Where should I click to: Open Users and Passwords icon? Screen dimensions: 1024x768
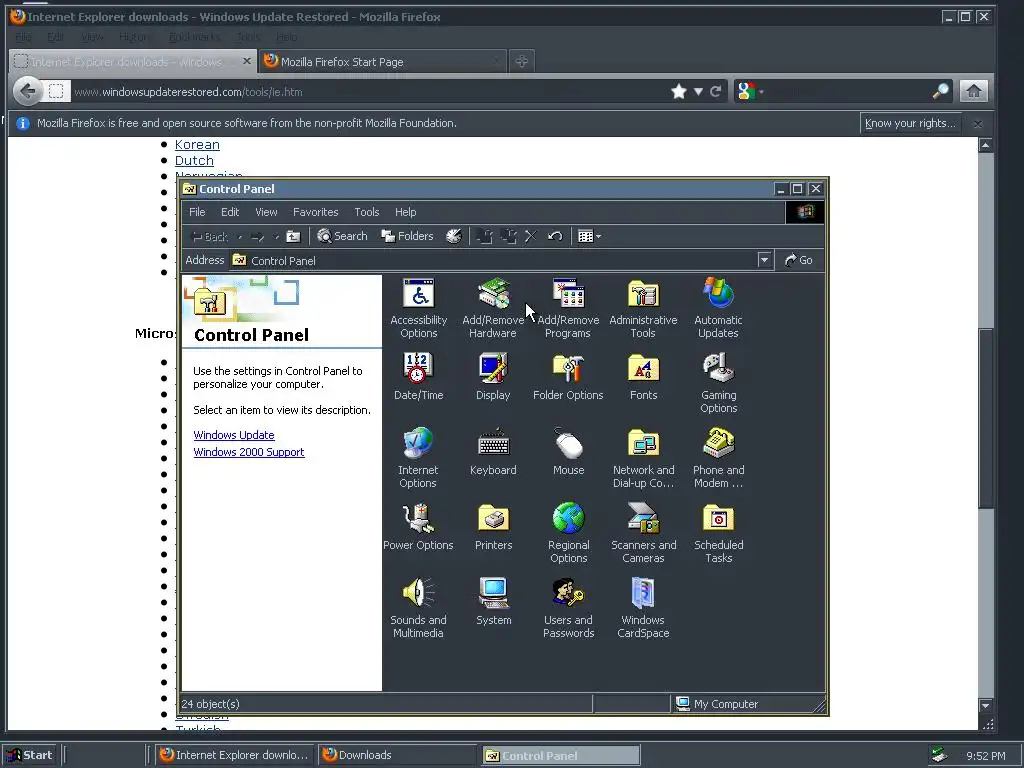pos(568,609)
